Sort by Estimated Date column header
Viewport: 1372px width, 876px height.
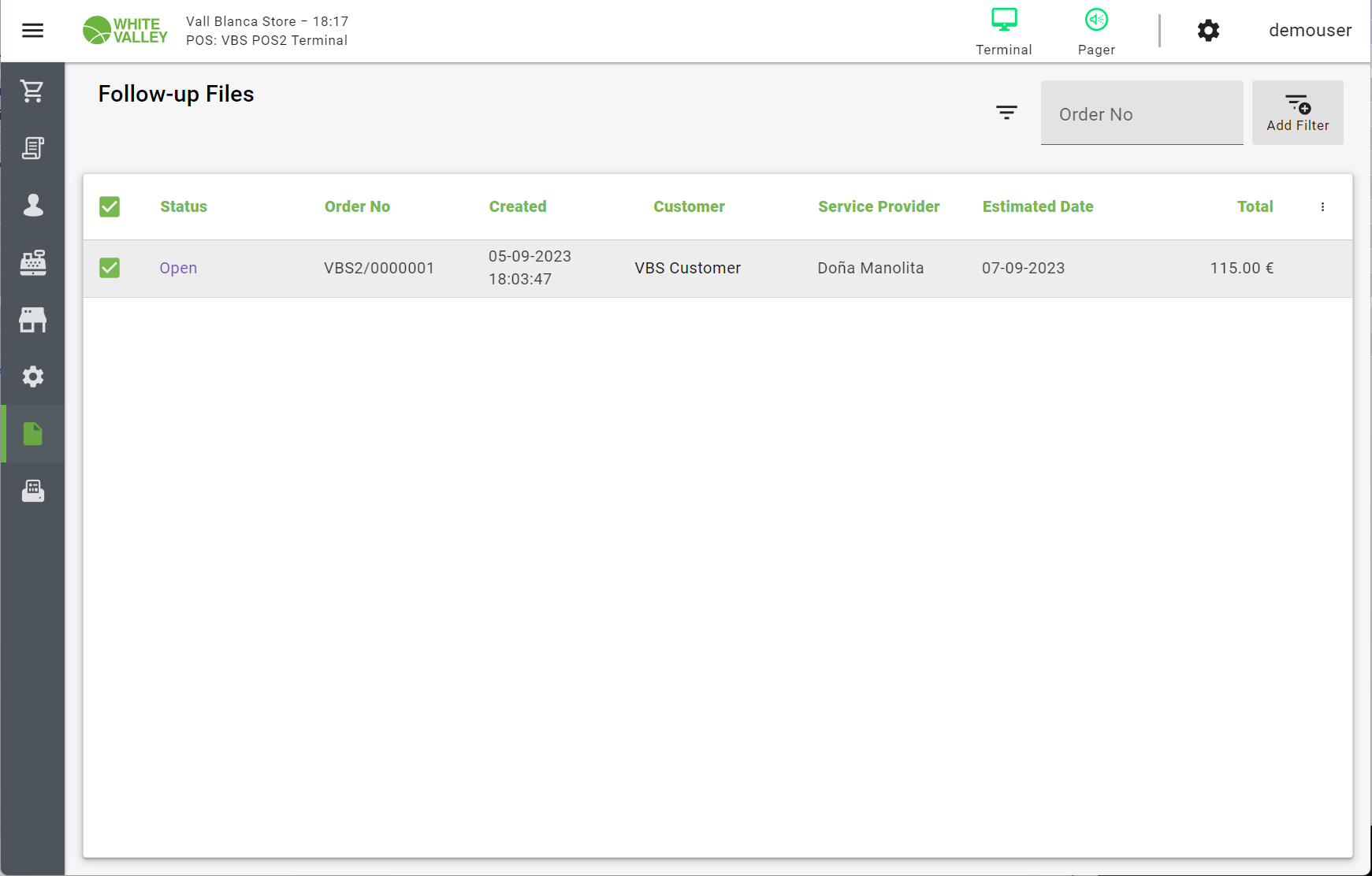click(x=1038, y=206)
